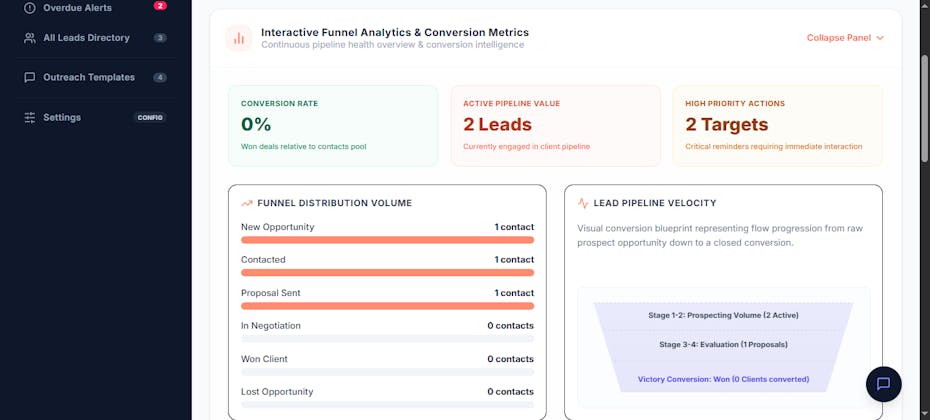Click the New Opportunity progress bar
Image resolution: width=930 pixels, height=420 pixels.
(x=387, y=240)
